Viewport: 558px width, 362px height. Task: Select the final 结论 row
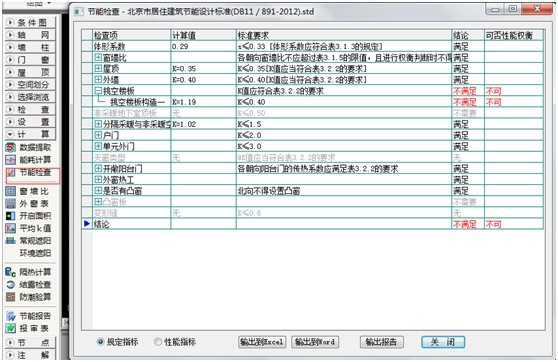click(312, 224)
